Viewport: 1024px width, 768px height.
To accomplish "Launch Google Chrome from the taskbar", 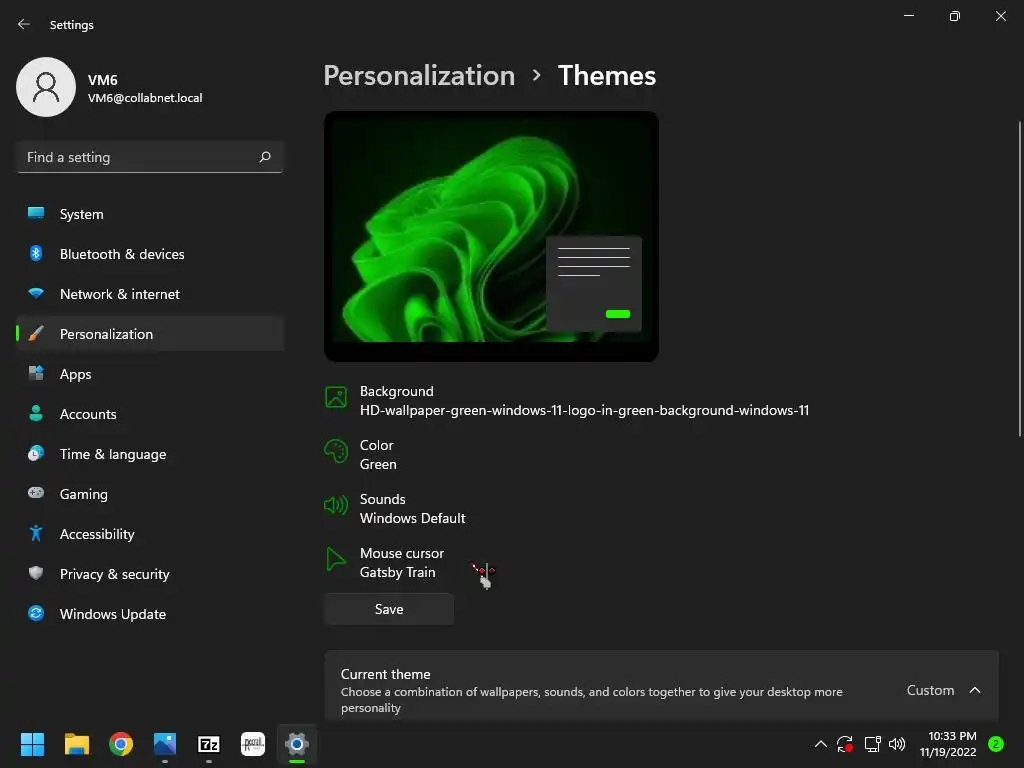I will point(121,744).
